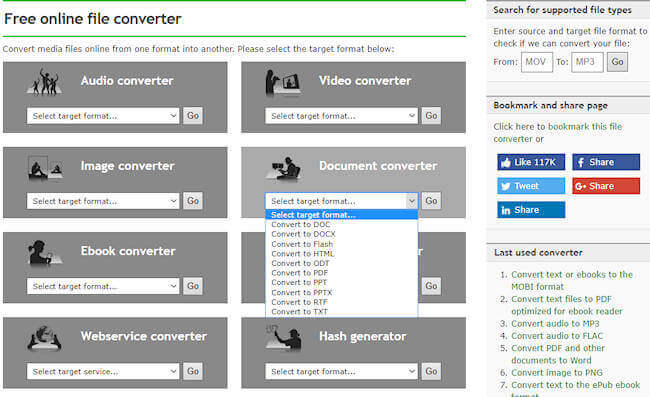Click the Image converter heading

[x=128, y=166]
